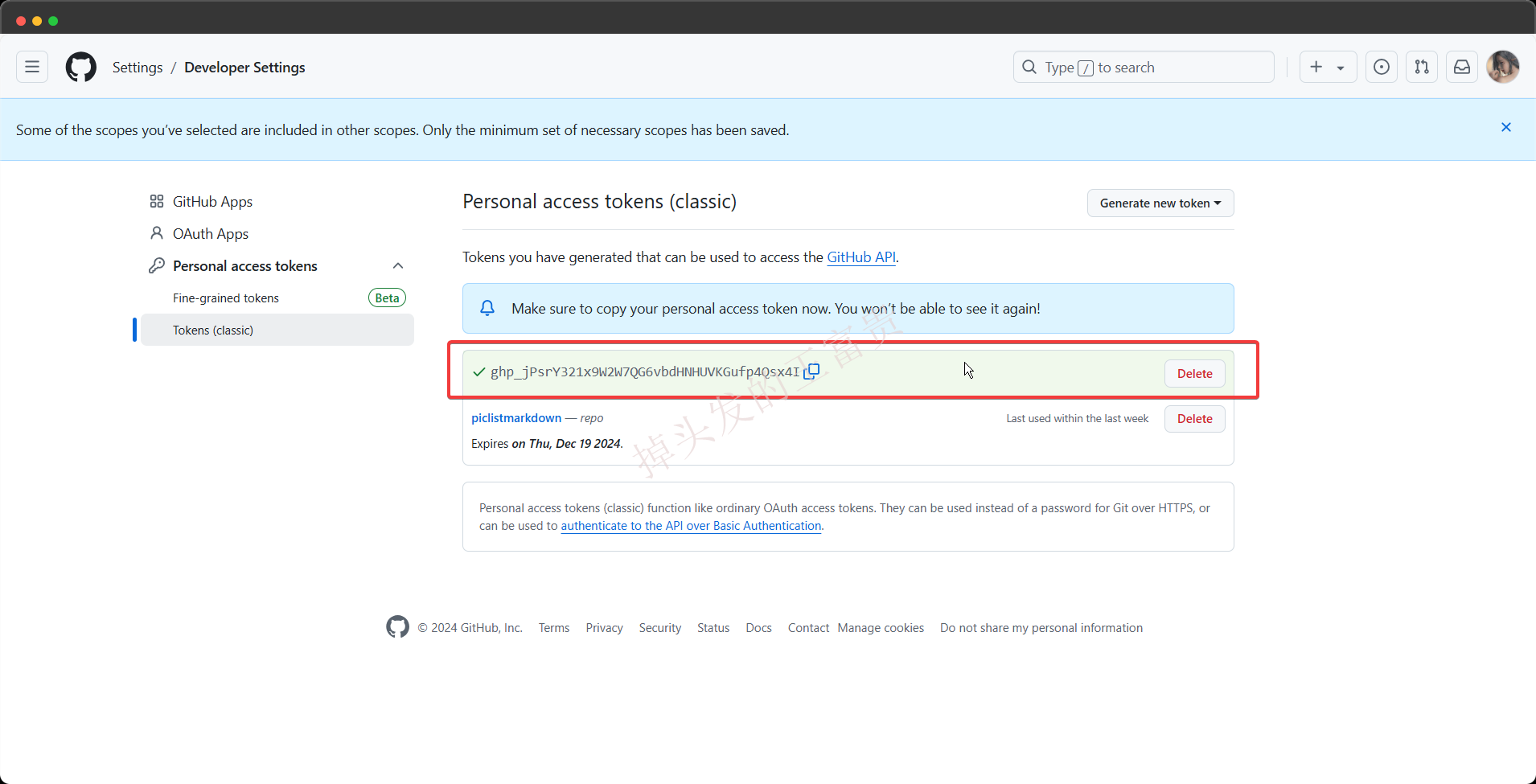The height and width of the screenshot is (784, 1536).
Task: Click Developer Settings breadcrumb
Action: pyautogui.click(x=244, y=68)
